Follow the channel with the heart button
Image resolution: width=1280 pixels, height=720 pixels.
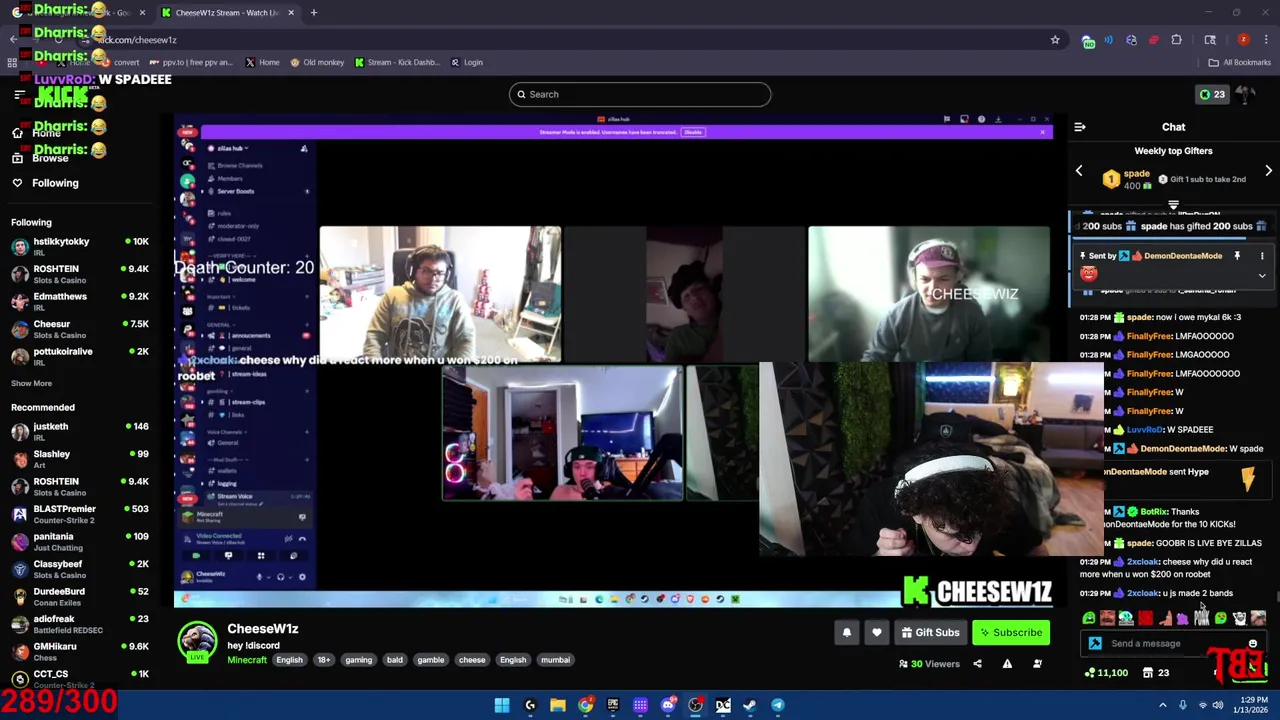click(x=876, y=632)
